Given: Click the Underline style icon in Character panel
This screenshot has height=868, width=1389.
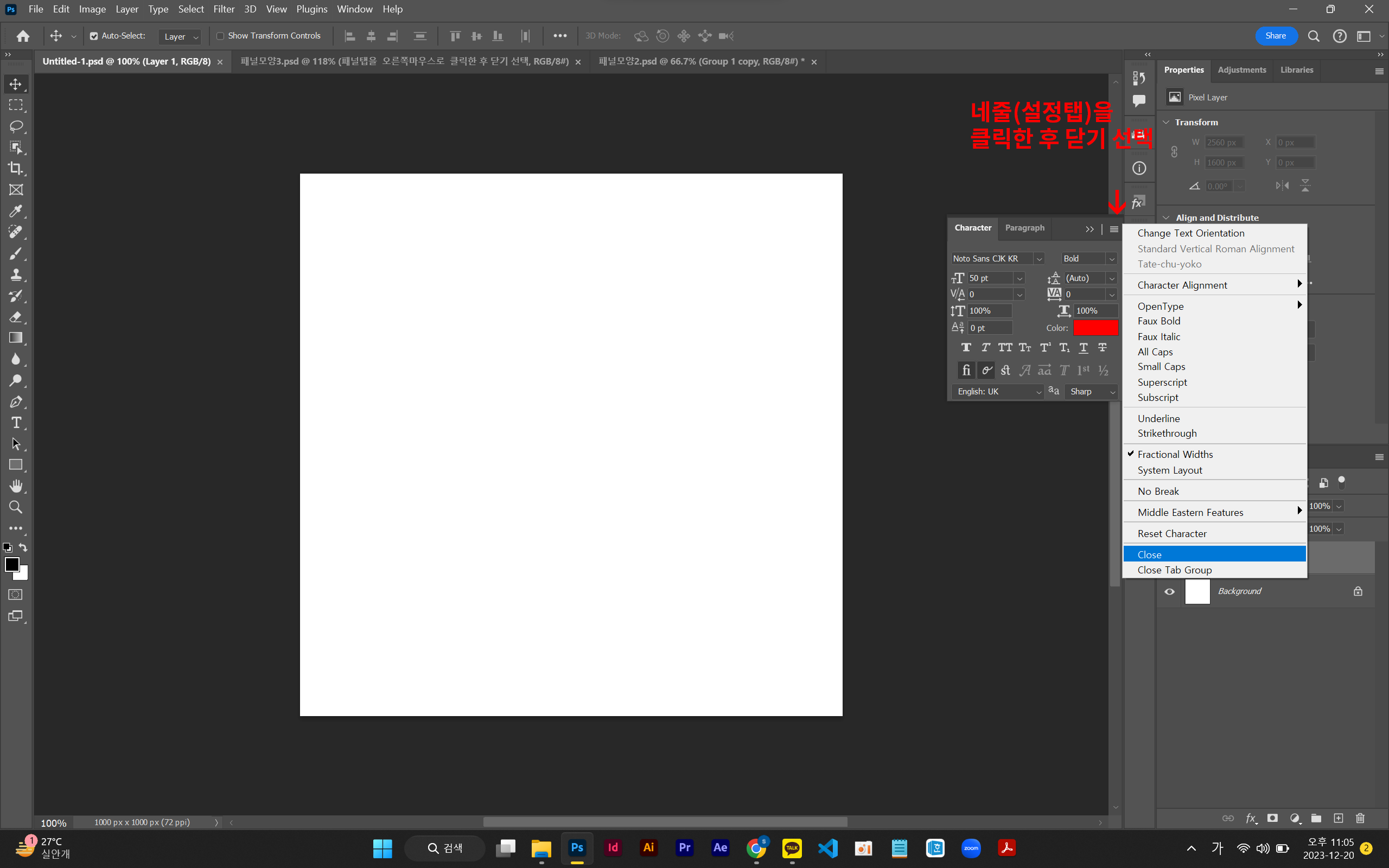Looking at the screenshot, I should click(x=1083, y=347).
